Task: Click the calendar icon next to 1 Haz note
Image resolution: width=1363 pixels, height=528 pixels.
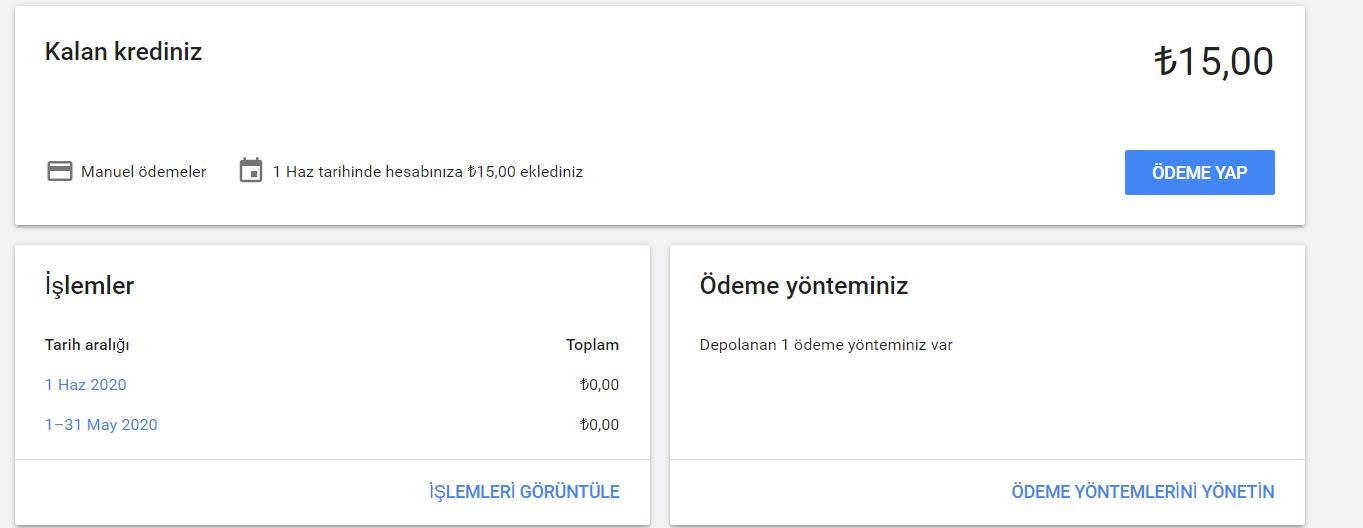Action: [x=251, y=170]
